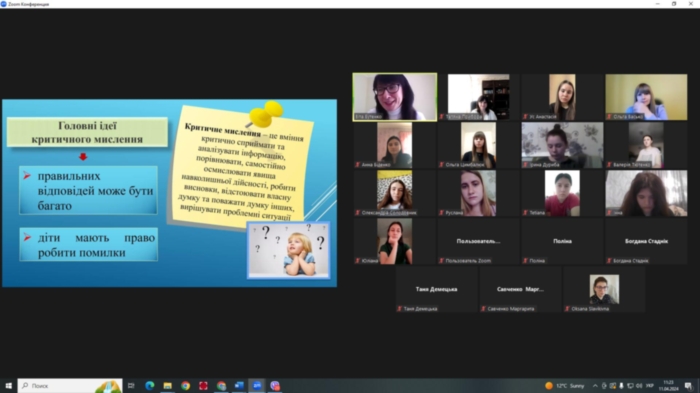Open the notification center icon

click(x=688, y=386)
